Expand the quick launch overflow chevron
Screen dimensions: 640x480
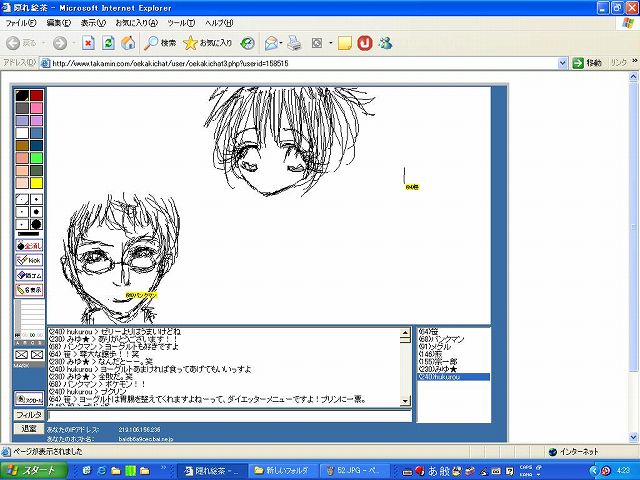164,468
